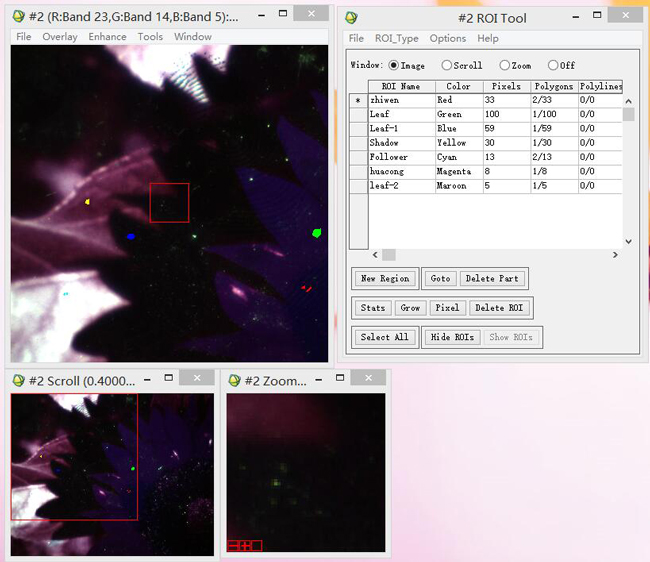Select the Zoom window radio button
650x562 pixels.
coord(504,65)
